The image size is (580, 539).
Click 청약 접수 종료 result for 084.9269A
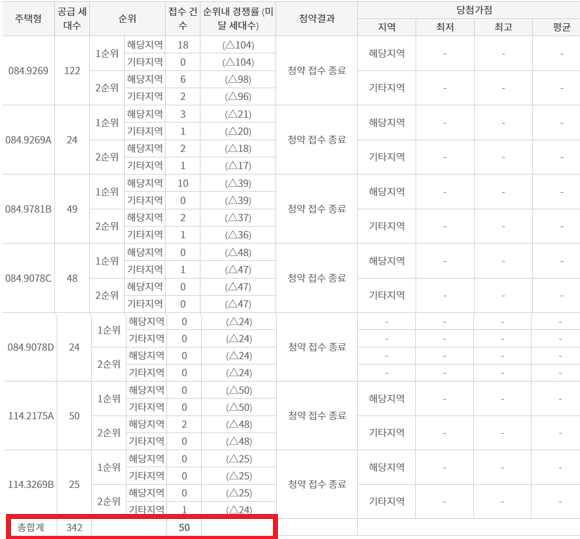pos(317,140)
